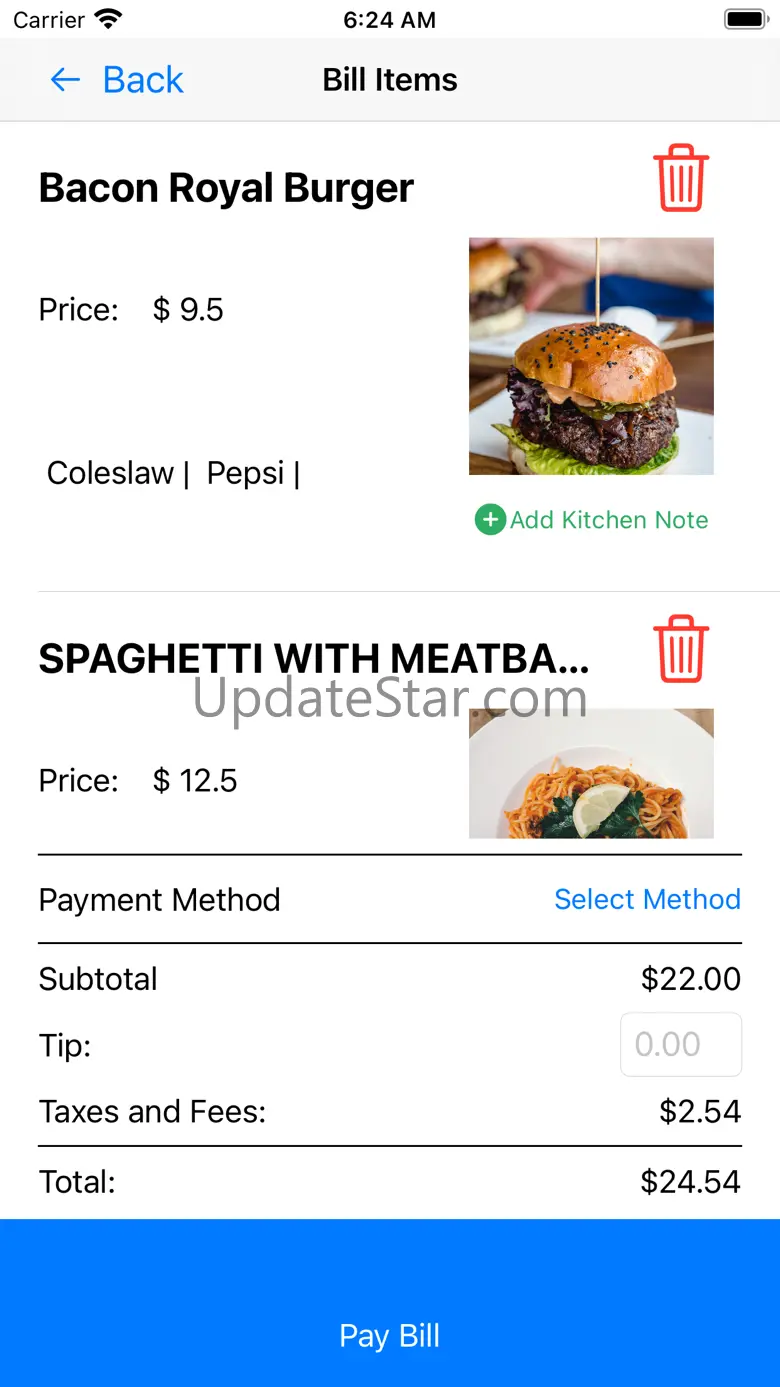Screen dimensions: 780x1387
Task: Select the Bacon Royal Burger title
Action: (x=226, y=188)
